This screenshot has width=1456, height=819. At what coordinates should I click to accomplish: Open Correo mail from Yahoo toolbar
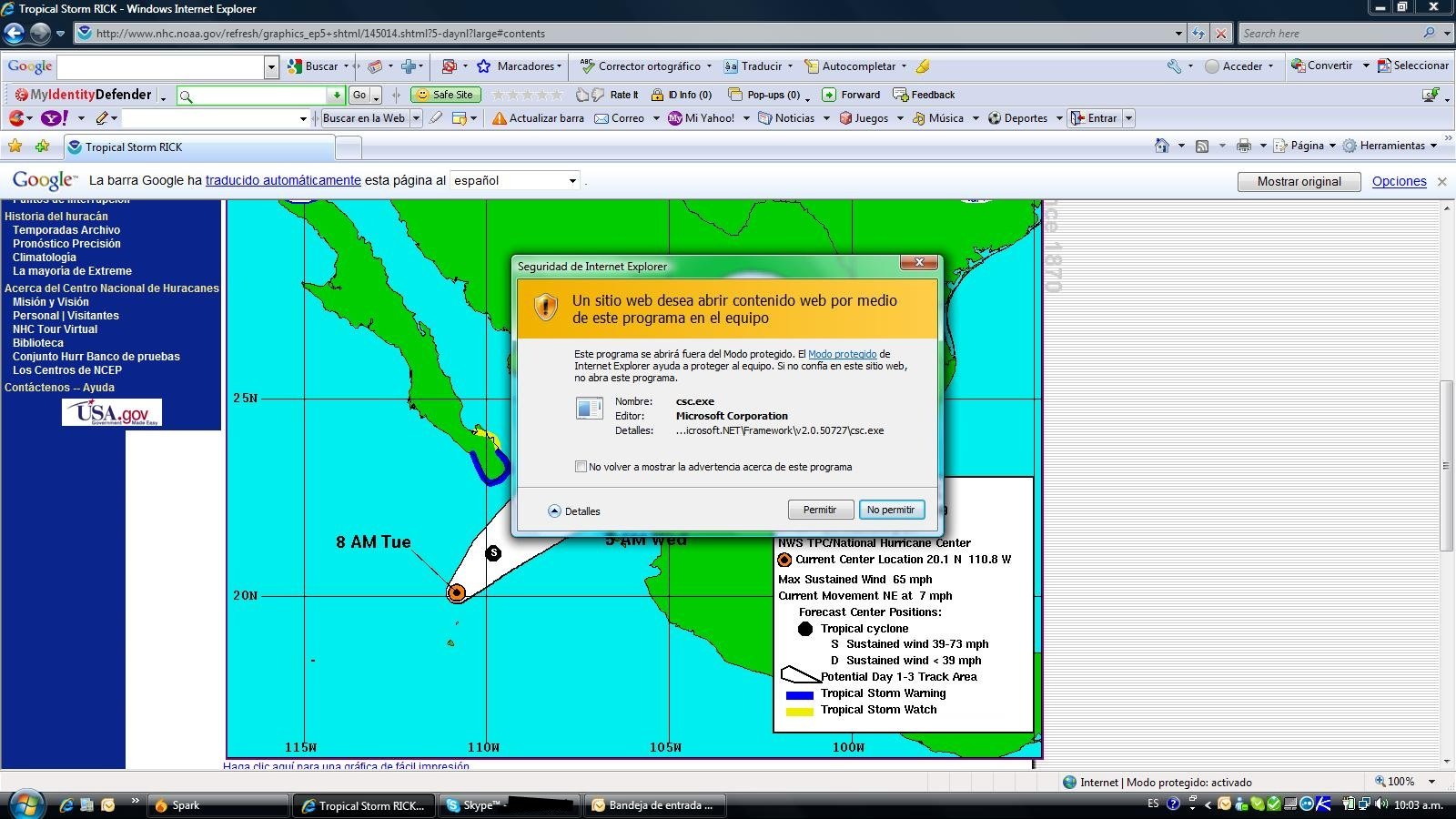(620, 118)
